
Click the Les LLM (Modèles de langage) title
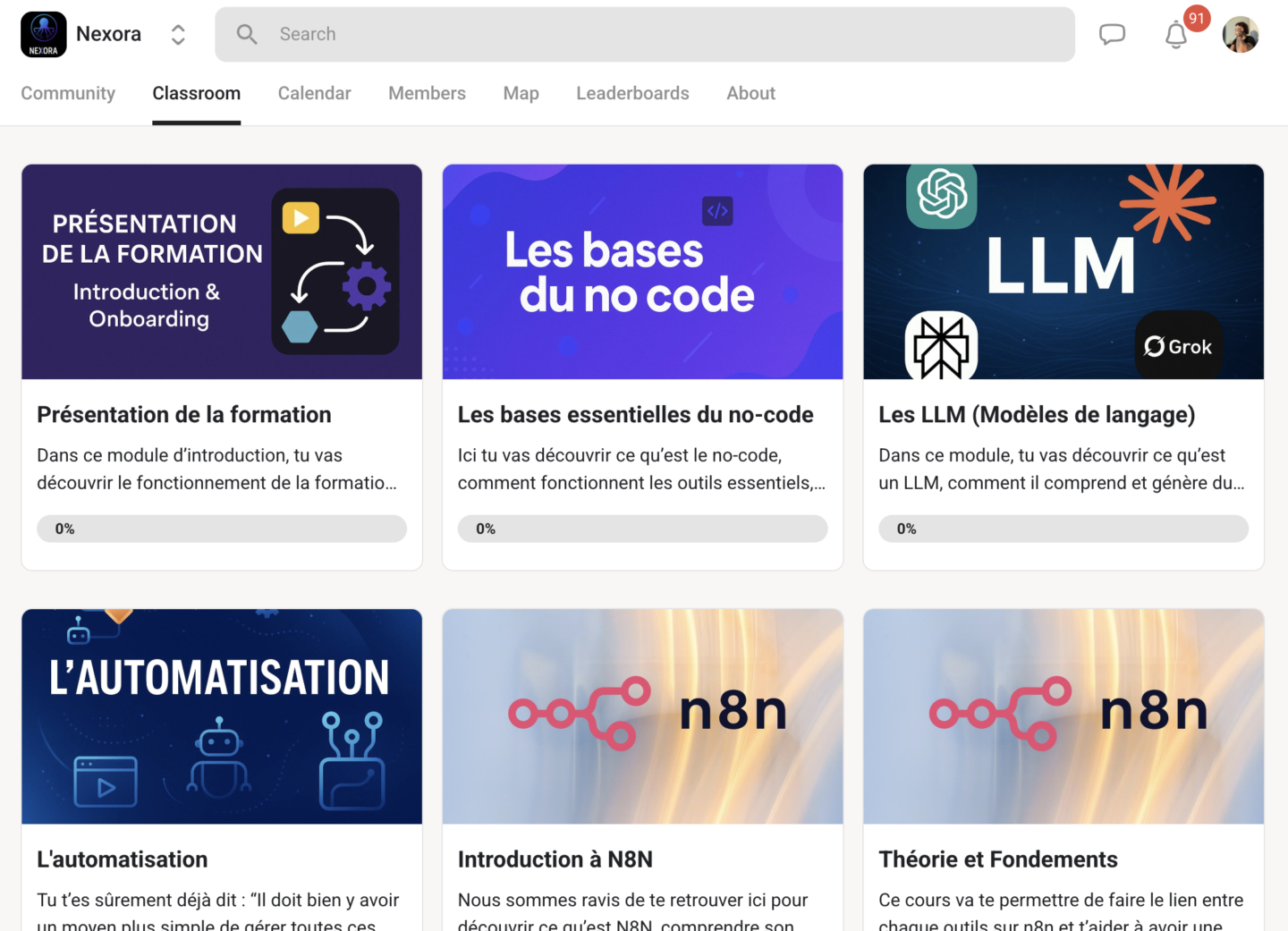[1037, 415]
